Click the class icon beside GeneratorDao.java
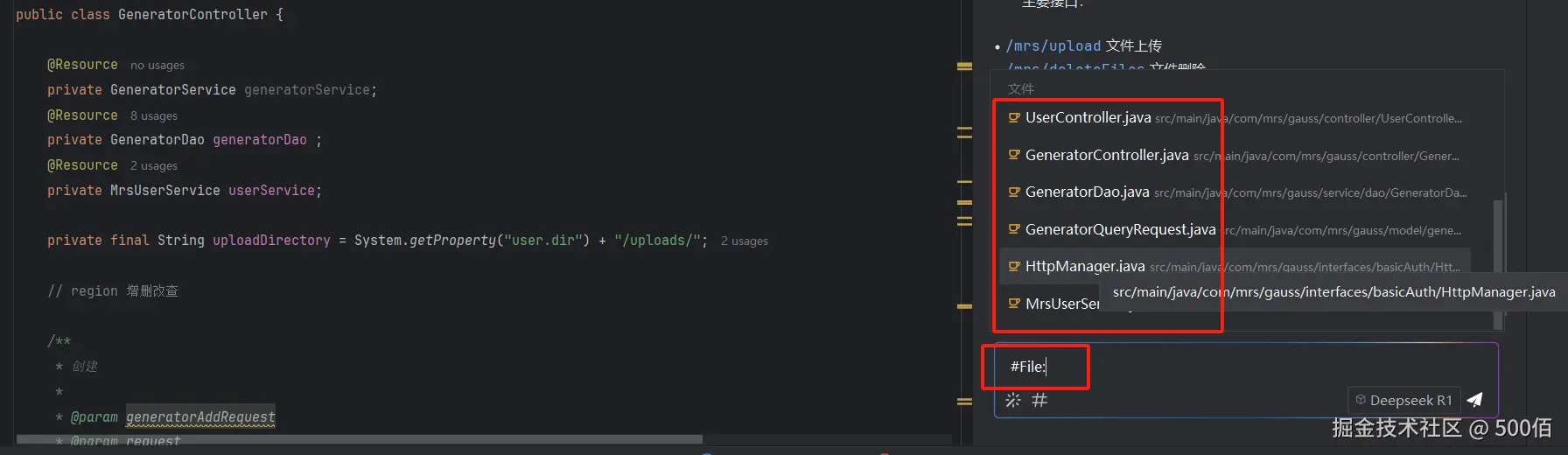1568x455 pixels. pos(1014,192)
